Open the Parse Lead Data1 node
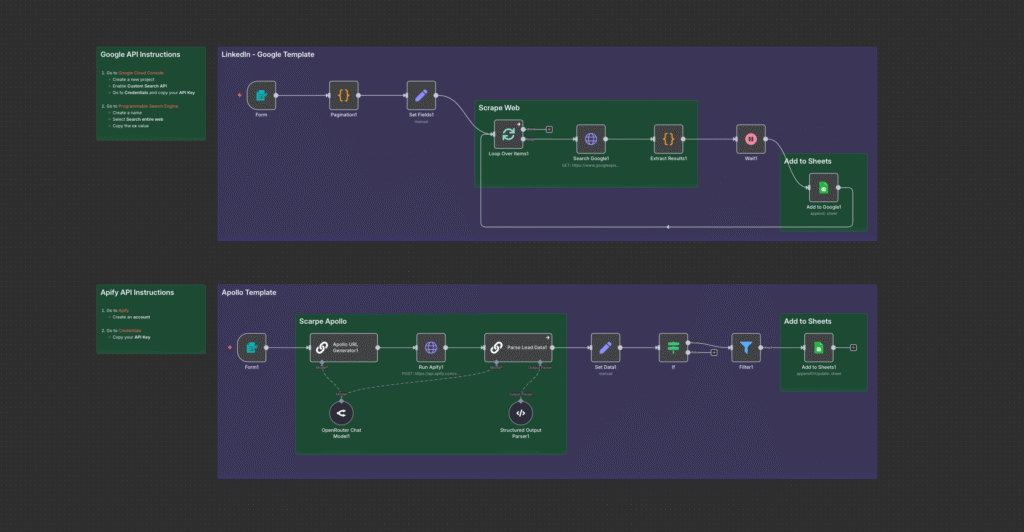 tap(517, 347)
